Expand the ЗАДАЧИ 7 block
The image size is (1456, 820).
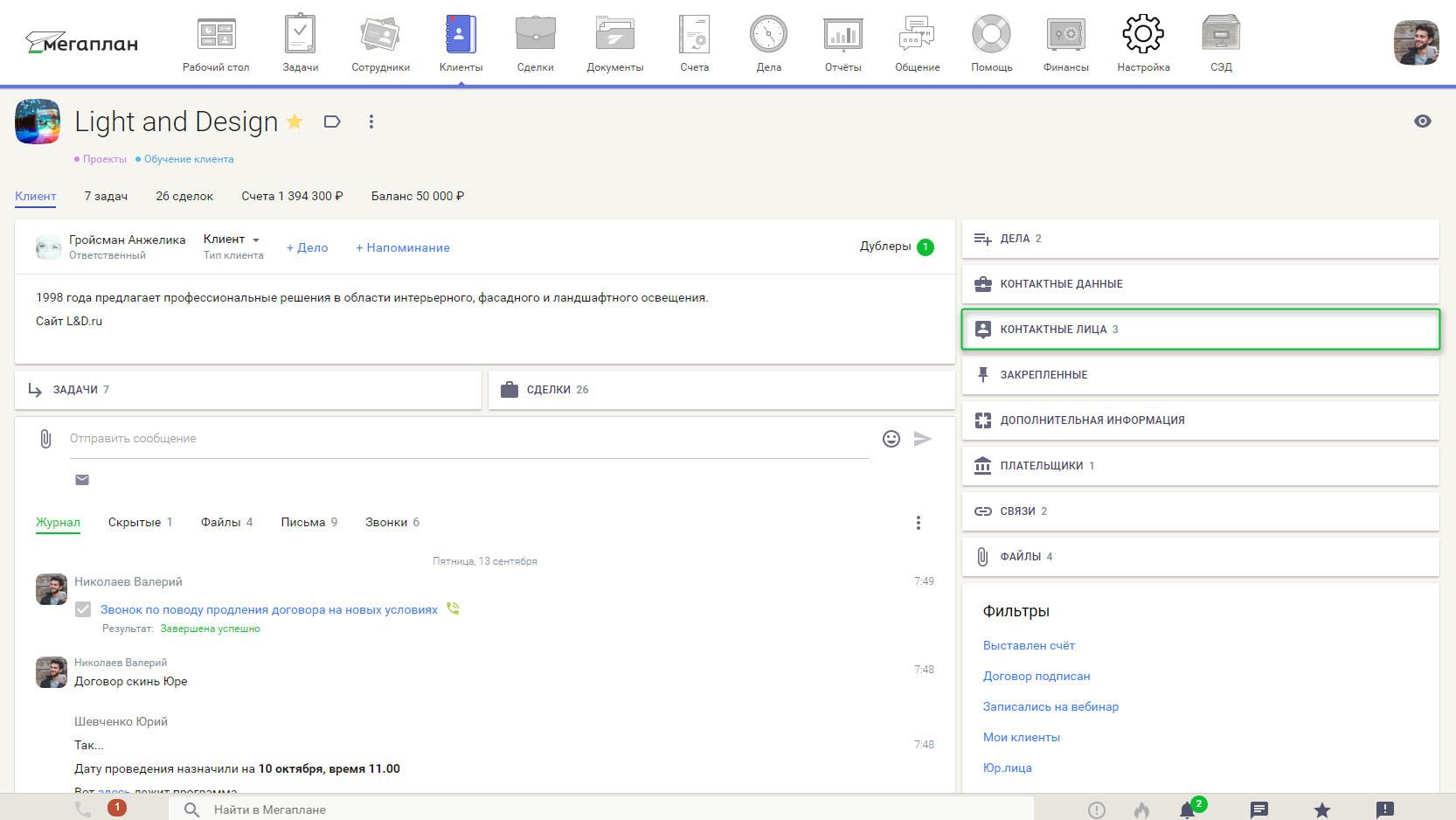point(248,390)
